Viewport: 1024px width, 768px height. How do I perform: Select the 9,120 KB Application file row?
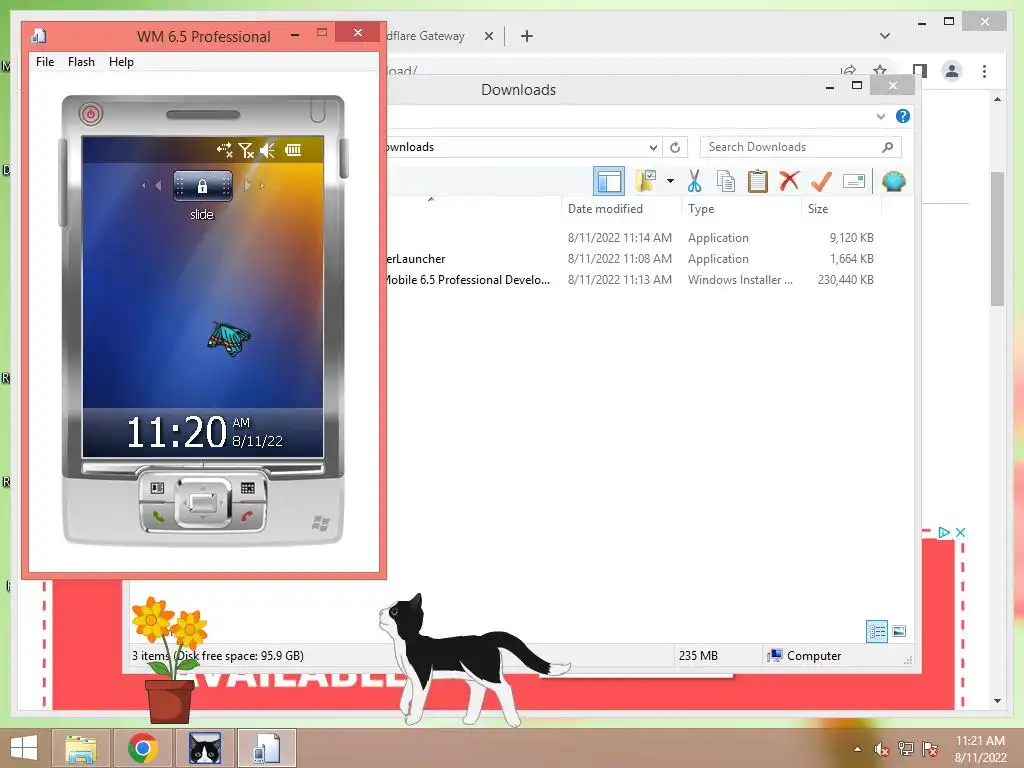click(632, 238)
